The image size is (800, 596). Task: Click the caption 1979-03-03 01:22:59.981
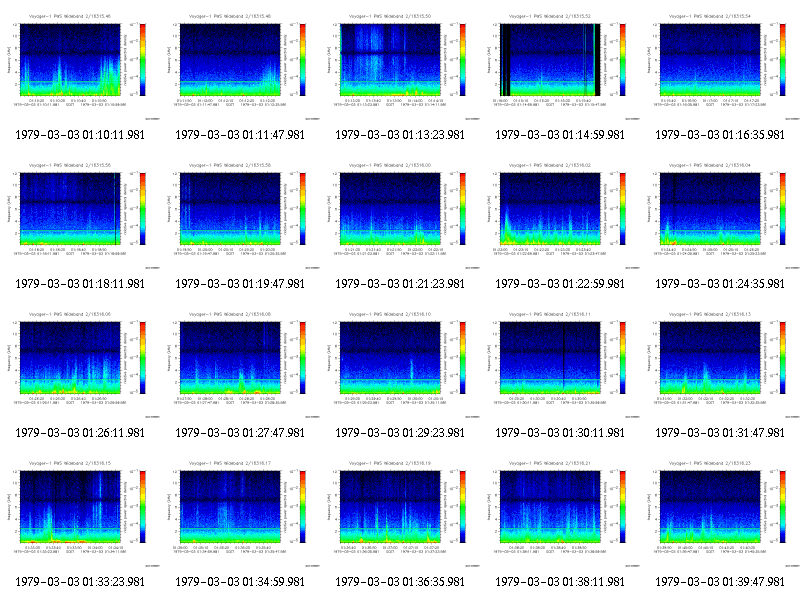coord(560,284)
